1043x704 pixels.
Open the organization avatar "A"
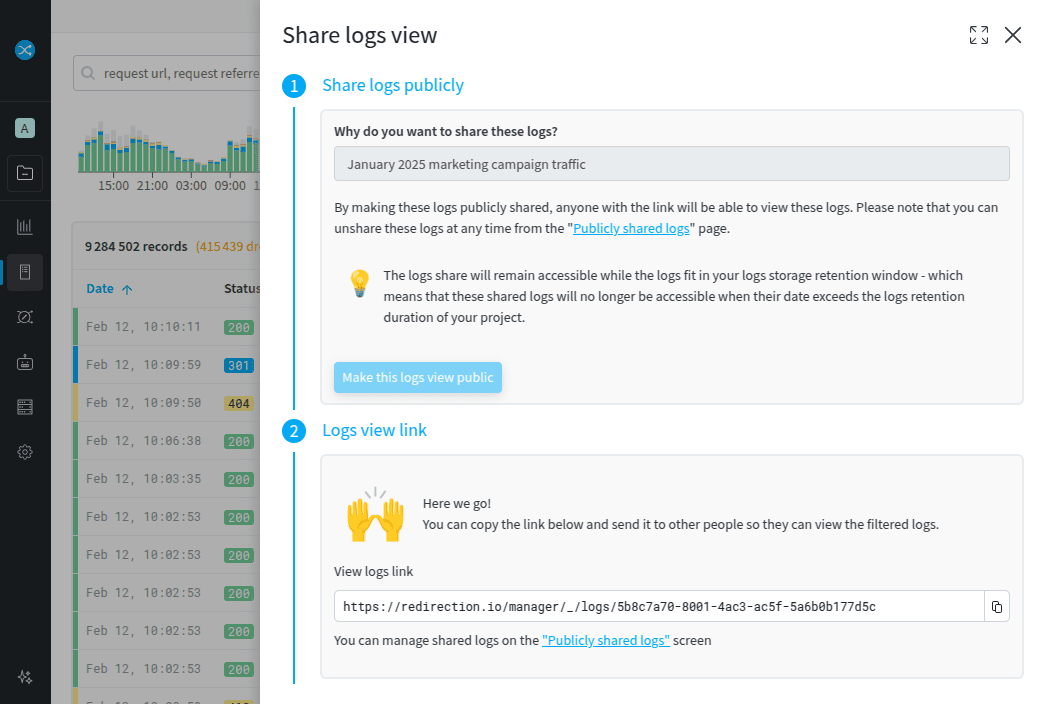coord(25,128)
